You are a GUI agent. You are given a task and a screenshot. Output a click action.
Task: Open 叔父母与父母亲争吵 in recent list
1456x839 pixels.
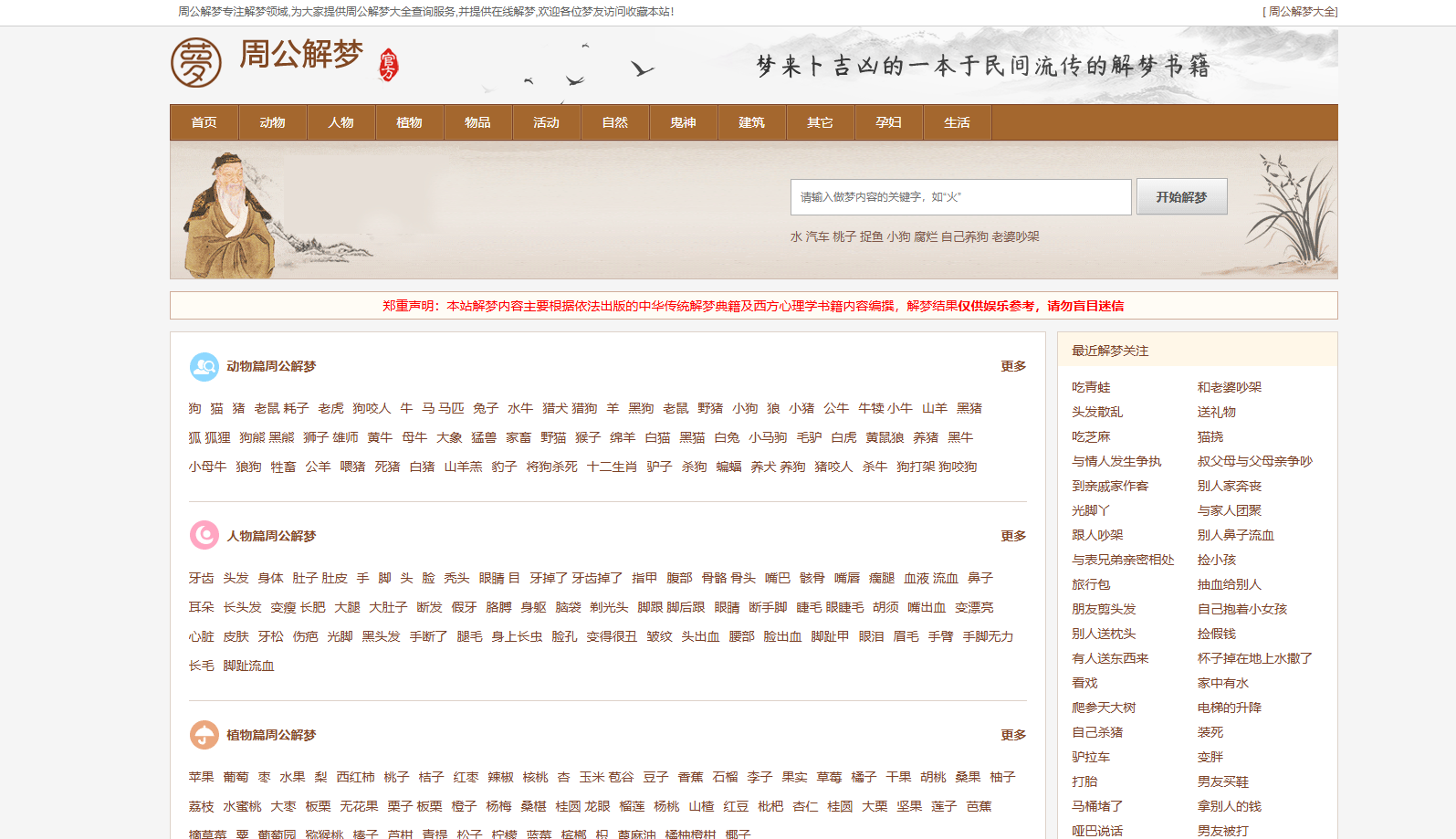1255,461
